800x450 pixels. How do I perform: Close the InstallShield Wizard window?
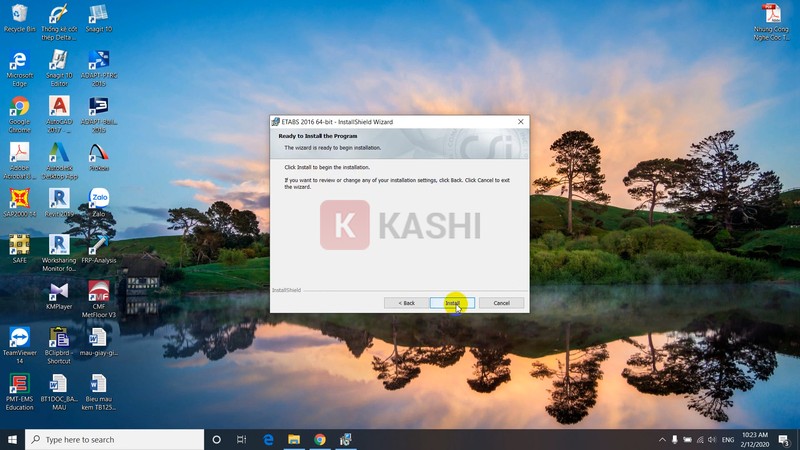point(520,122)
